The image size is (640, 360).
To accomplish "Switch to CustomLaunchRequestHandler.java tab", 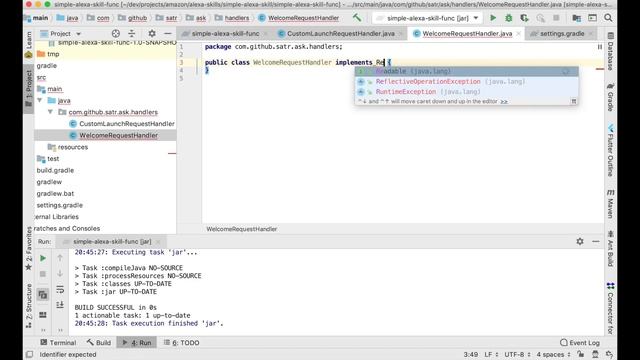I will coord(340,33).
